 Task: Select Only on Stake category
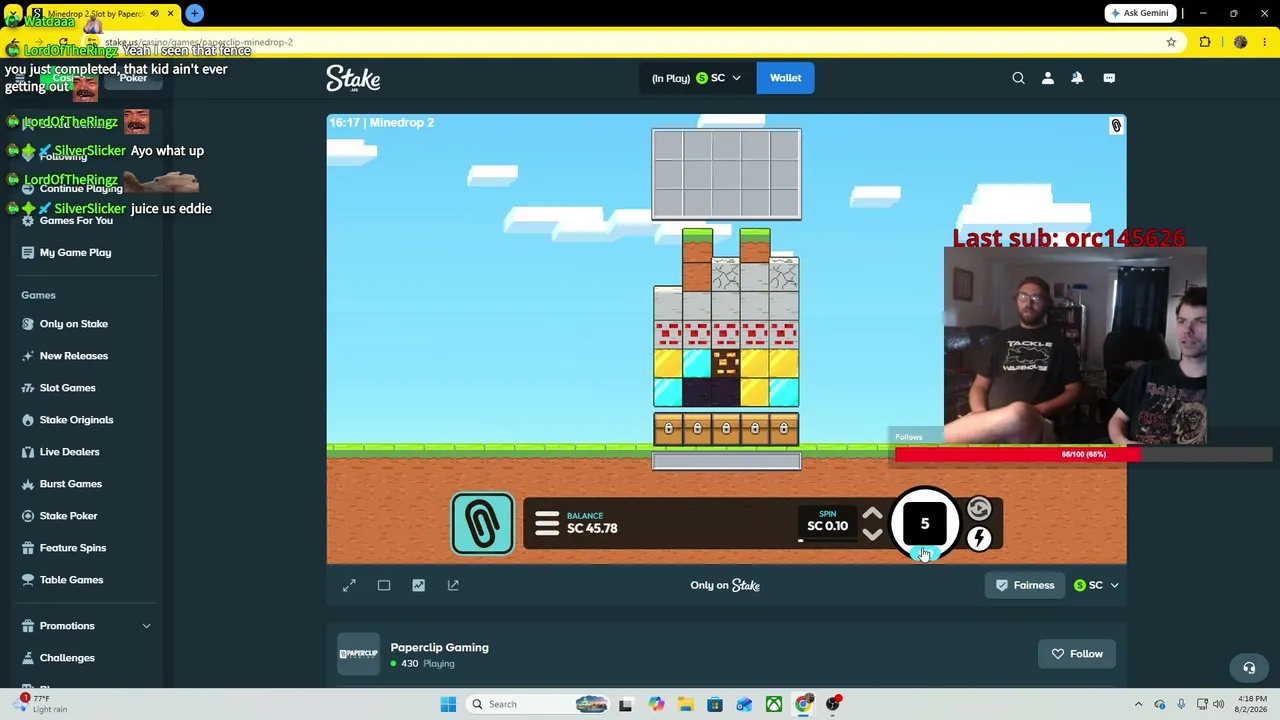[x=73, y=324]
